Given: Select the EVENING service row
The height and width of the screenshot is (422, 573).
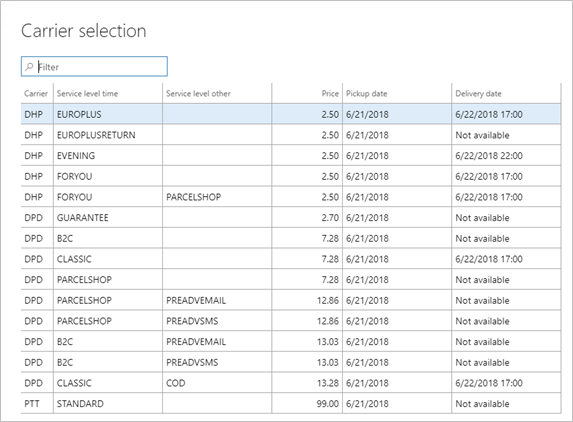Looking at the screenshot, I should tap(291, 156).
